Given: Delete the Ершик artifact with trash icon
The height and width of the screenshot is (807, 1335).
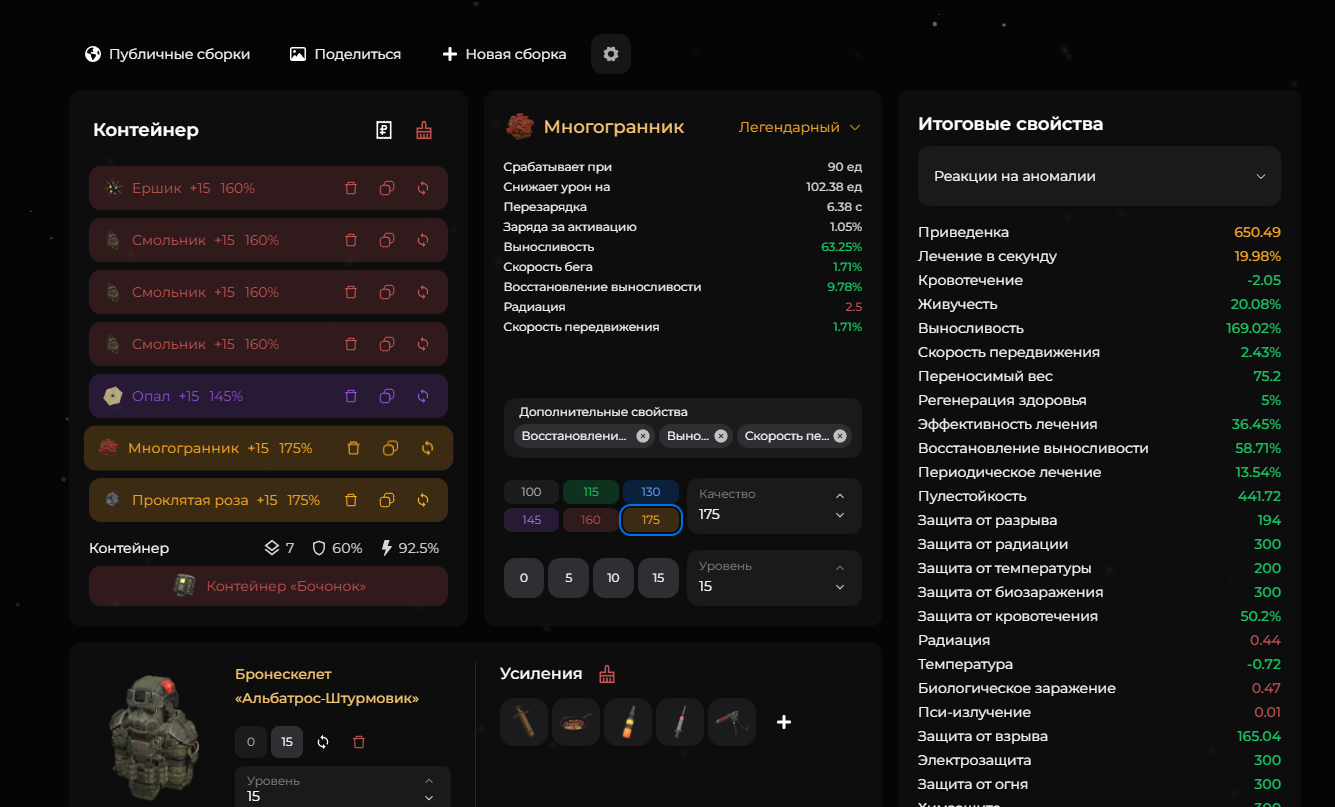Looking at the screenshot, I should pyautogui.click(x=351, y=188).
